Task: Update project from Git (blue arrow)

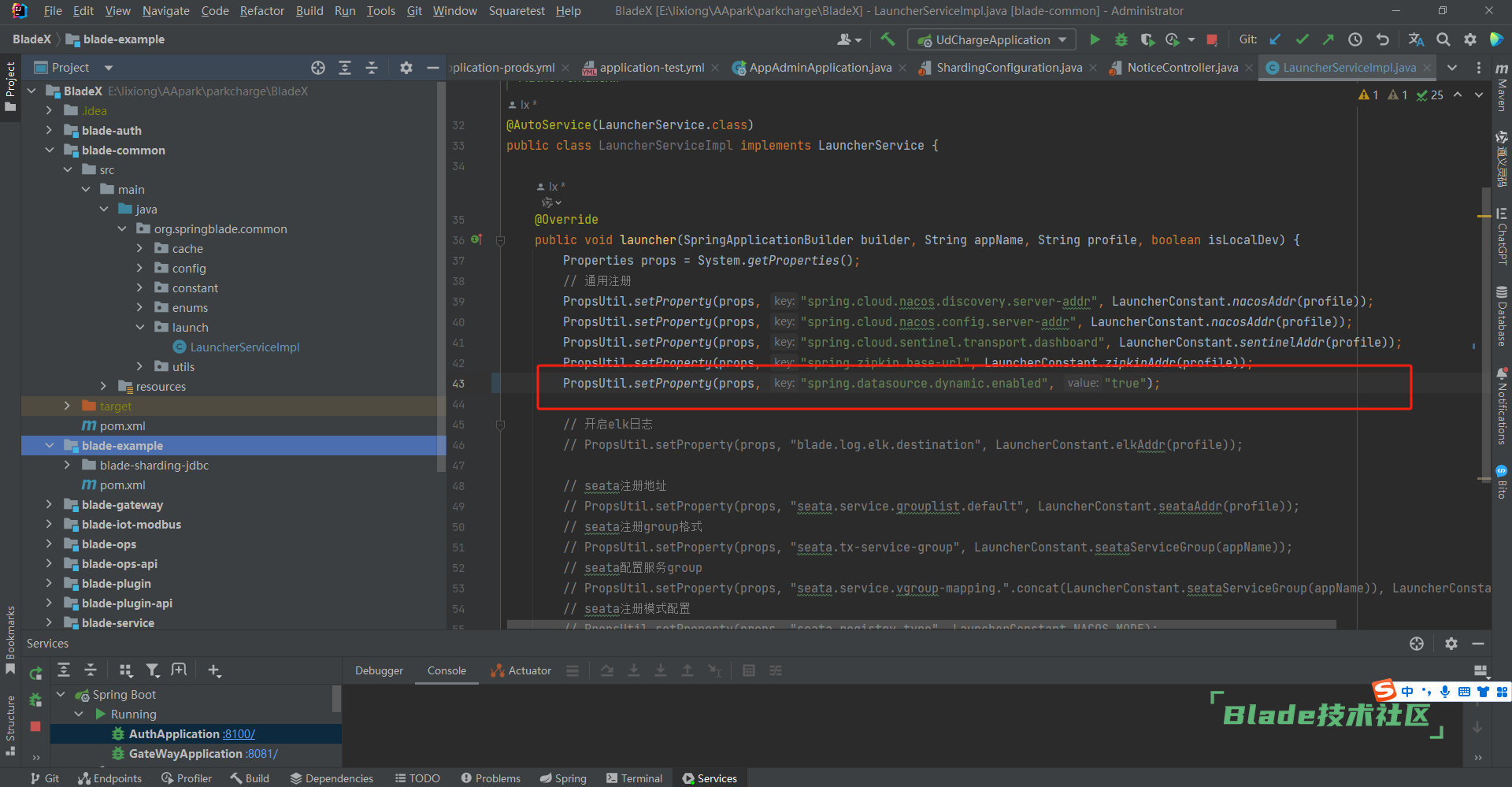Action: 1275,39
